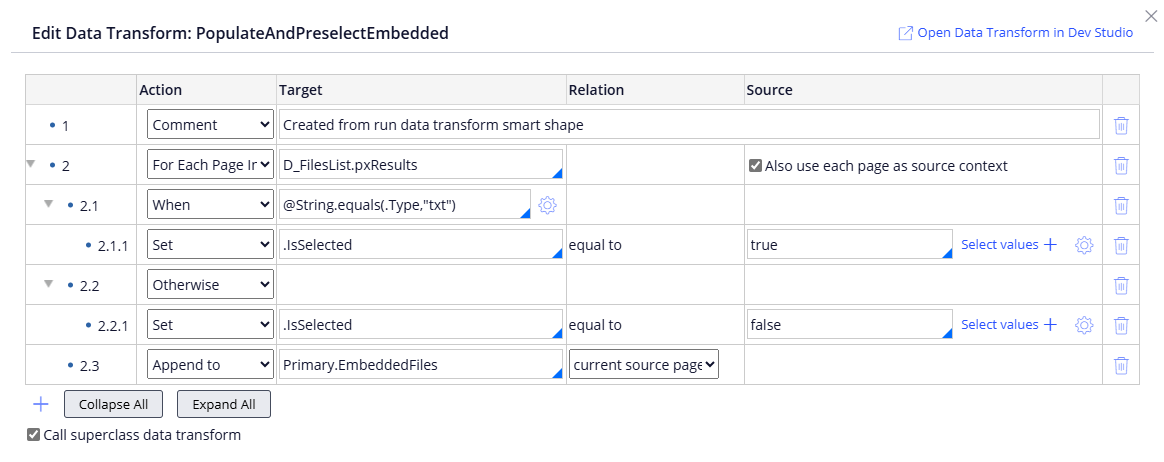Delete row 2.2.1 with trash icon

pyautogui.click(x=1121, y=325)
